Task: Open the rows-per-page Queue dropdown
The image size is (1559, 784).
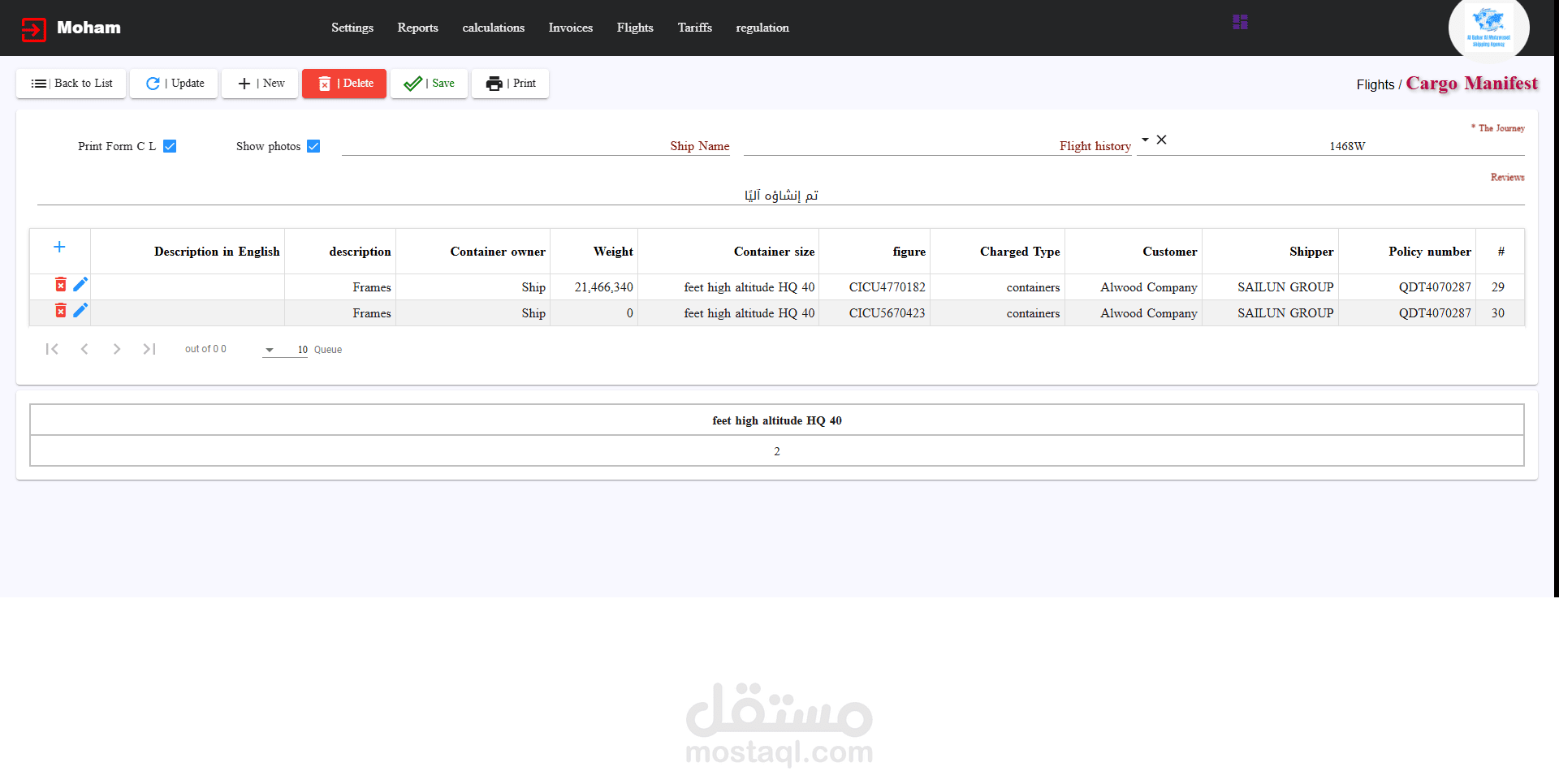Action: [x=285, y=350]
